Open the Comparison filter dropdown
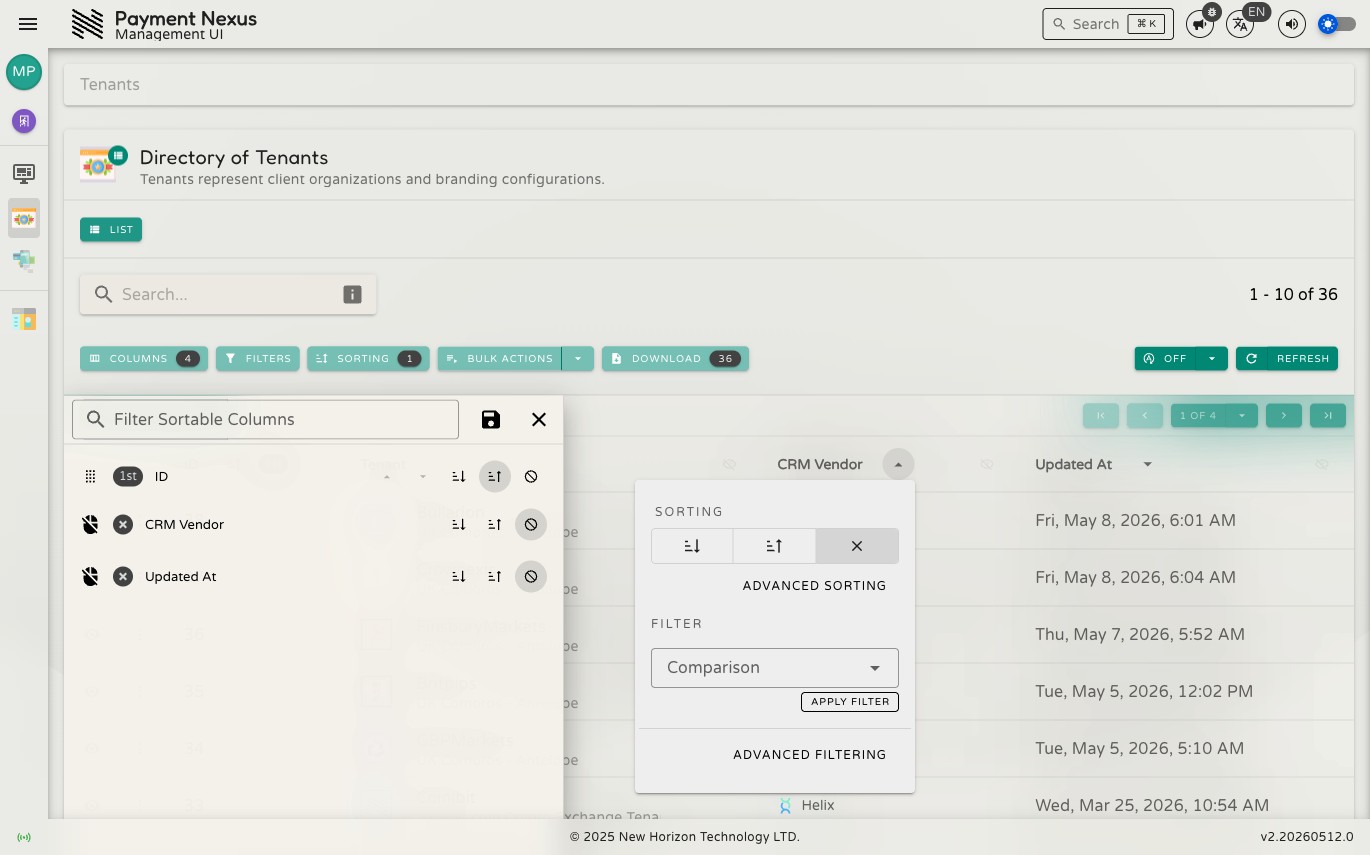Viewport: 1370px width, 855px height. (775, 668)
